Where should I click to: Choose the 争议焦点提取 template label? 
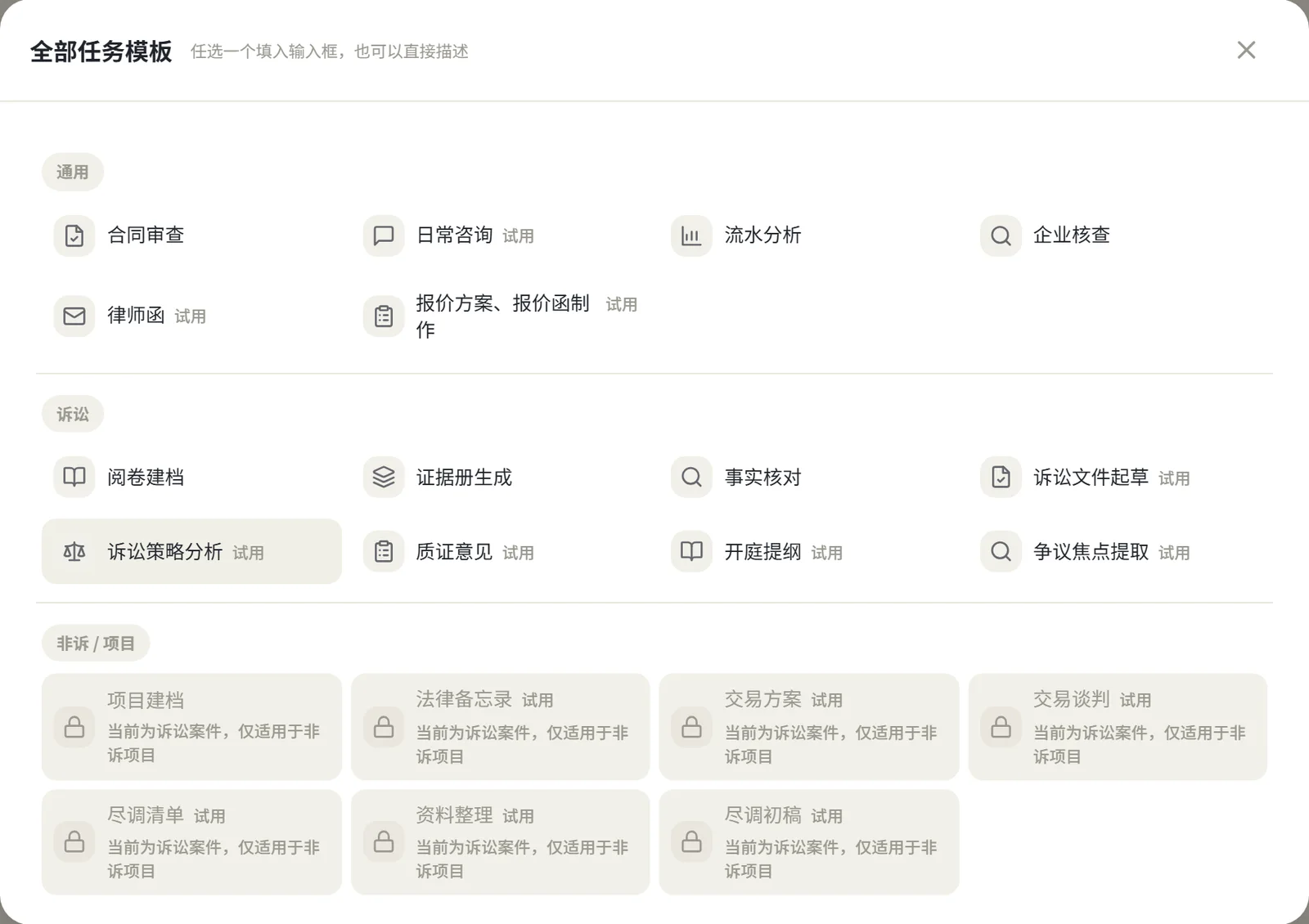tap(1091, 552)
